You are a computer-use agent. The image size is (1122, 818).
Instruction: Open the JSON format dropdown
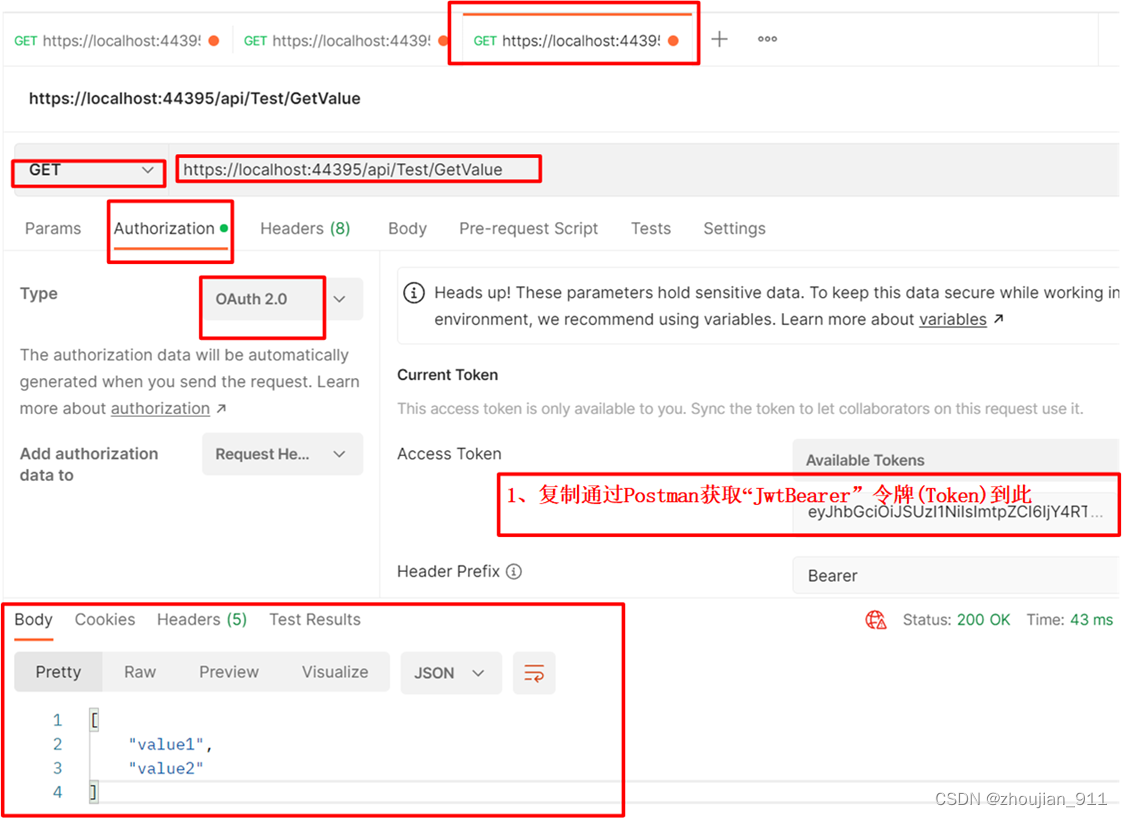tap(449, 673)
